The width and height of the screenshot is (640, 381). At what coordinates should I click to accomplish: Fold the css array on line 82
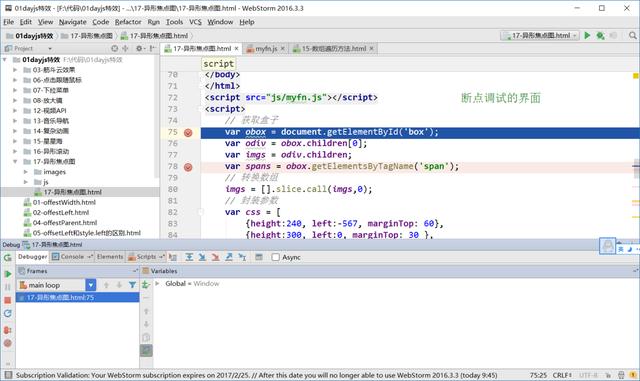click(201, 212)
